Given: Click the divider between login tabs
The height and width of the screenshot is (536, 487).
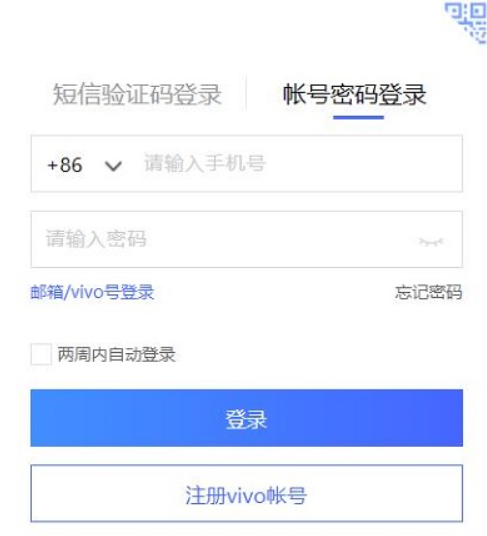Looking at the screenshot, I should click(x=246, y=94).
